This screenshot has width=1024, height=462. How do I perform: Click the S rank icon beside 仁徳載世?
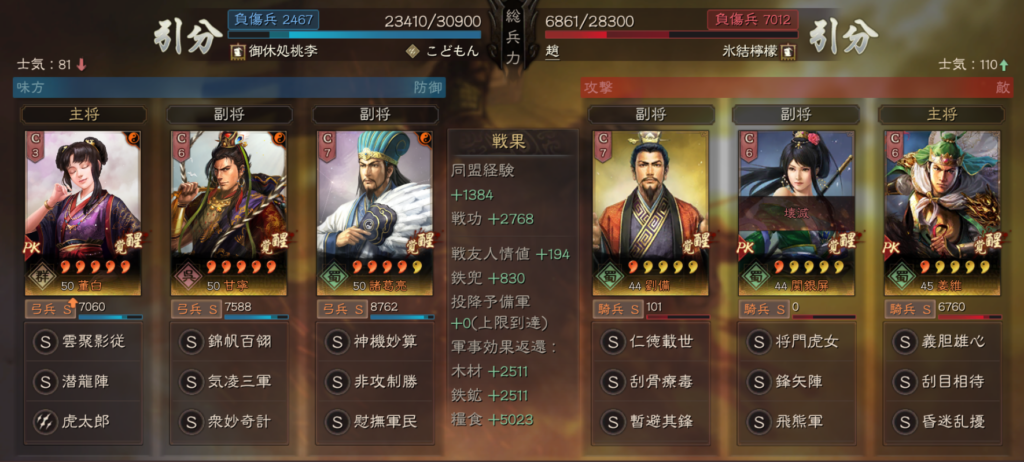tap(613, 342)
